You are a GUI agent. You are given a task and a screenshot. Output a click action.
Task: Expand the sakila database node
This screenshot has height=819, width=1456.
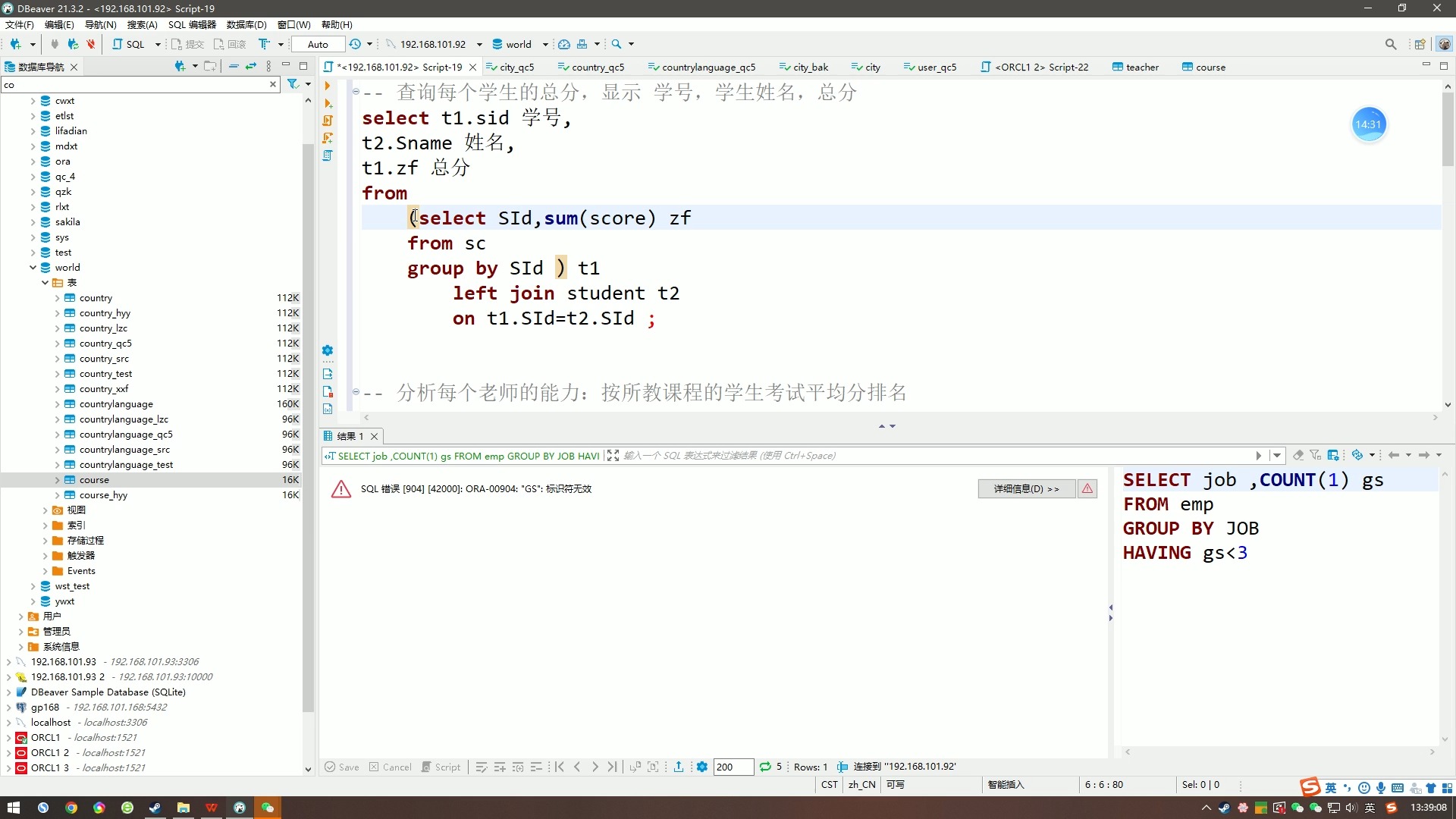pyautogui.click(x=33, y=221)
